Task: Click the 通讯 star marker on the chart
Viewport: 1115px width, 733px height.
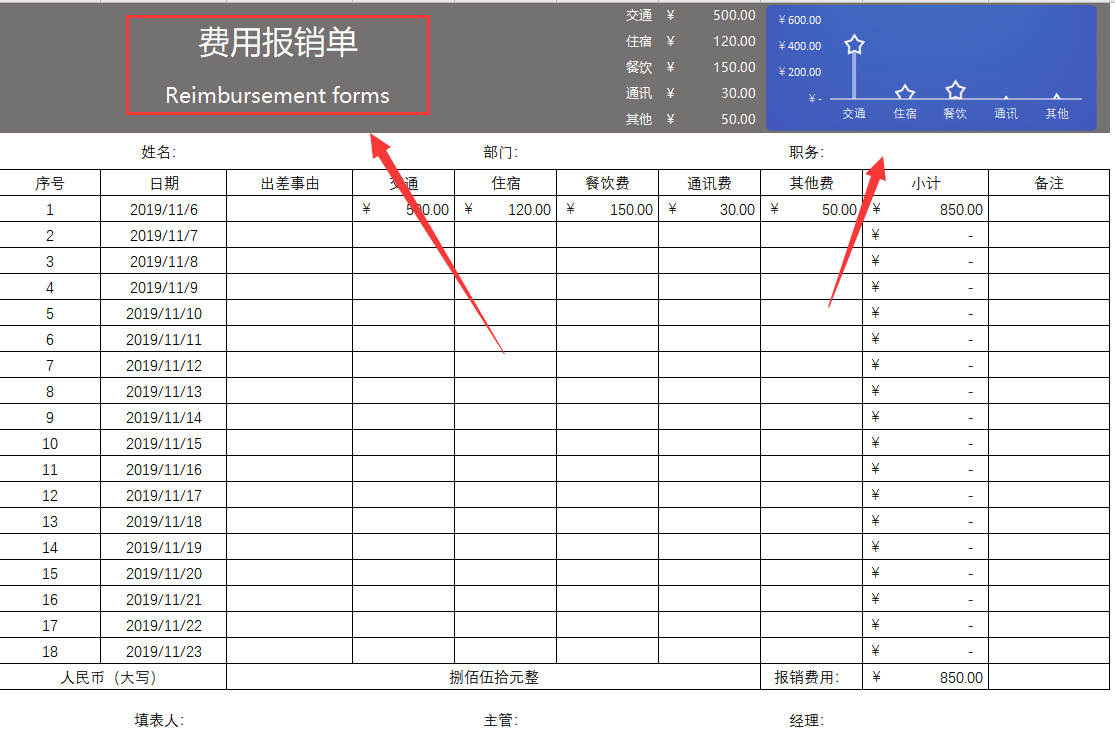Action: tap(1005, 98)
